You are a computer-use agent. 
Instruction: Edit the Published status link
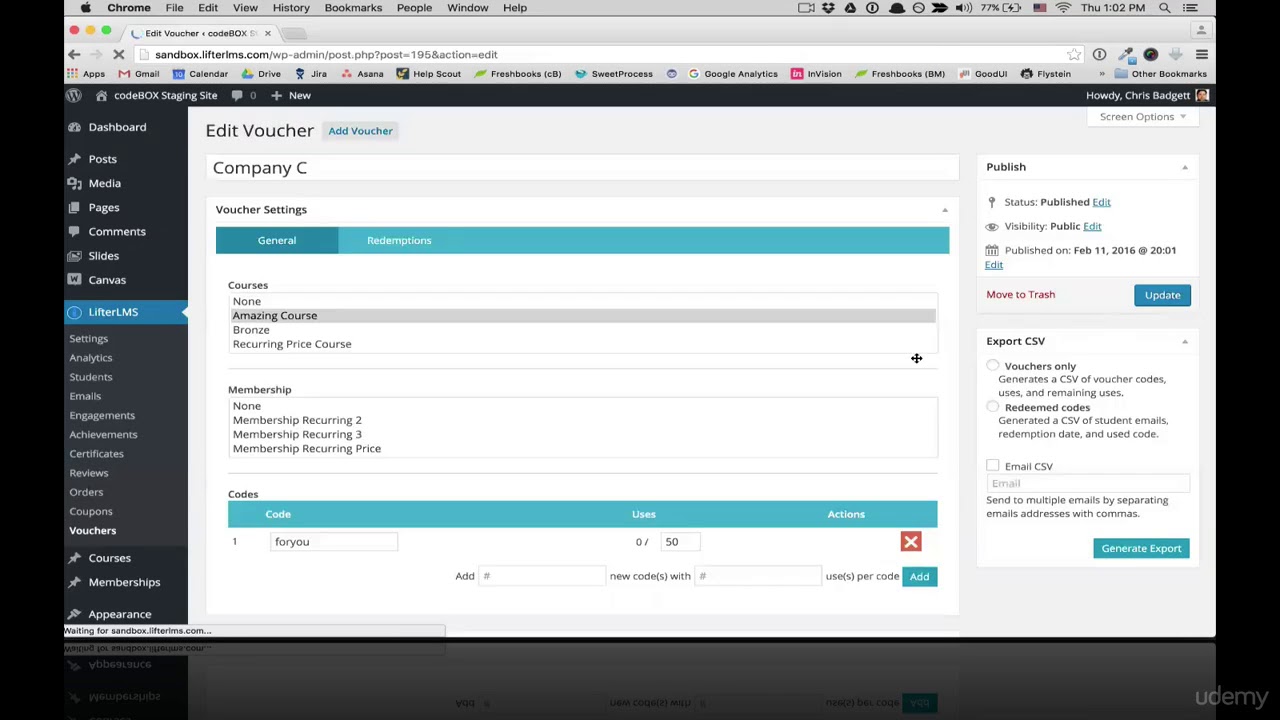click(x=1101, y=202)
